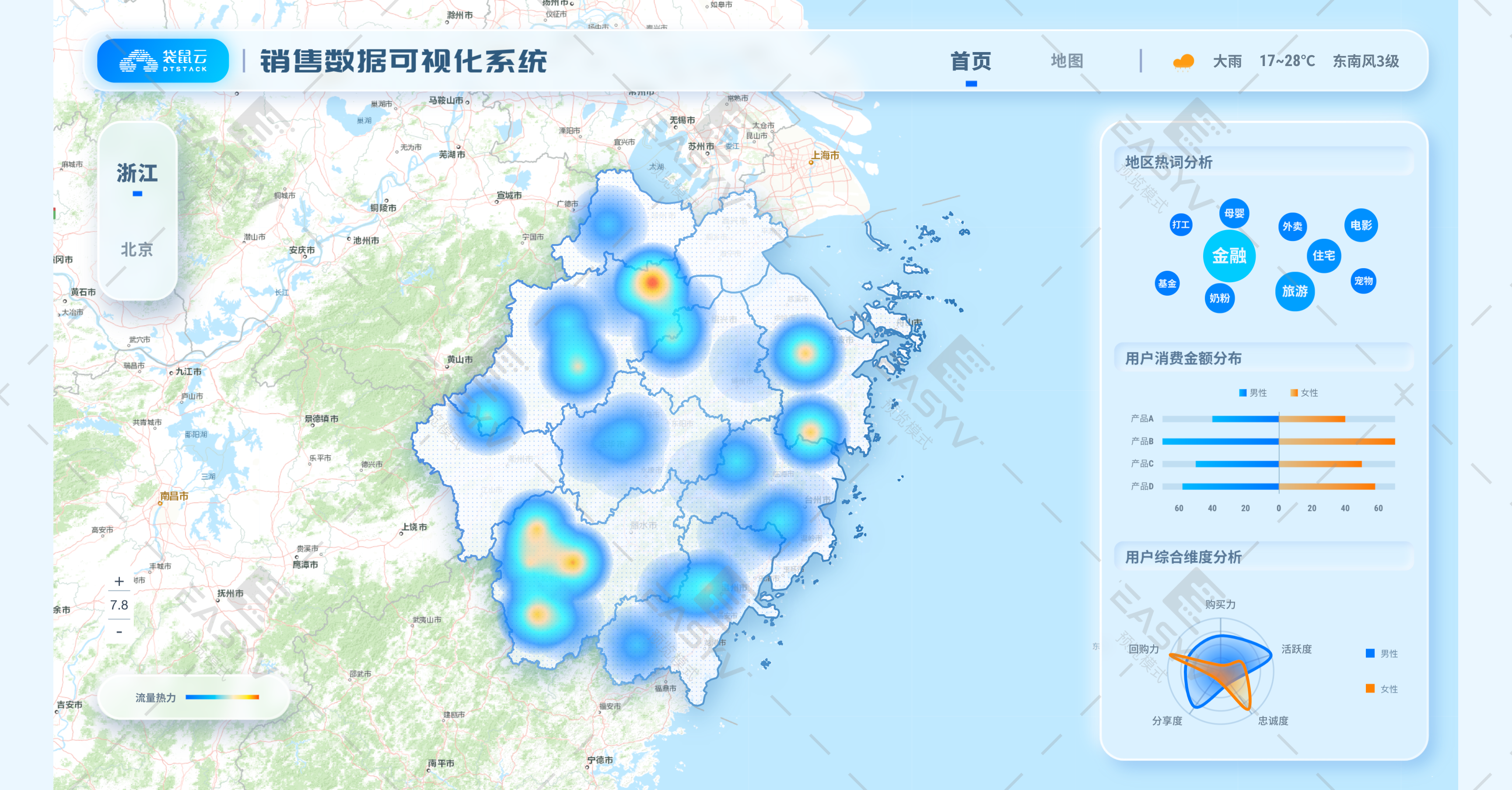The width and height of the screenshot is (1512, 790).
Task: Click the 流量热力 gradient color bar
Action: (x=222, y=697)
